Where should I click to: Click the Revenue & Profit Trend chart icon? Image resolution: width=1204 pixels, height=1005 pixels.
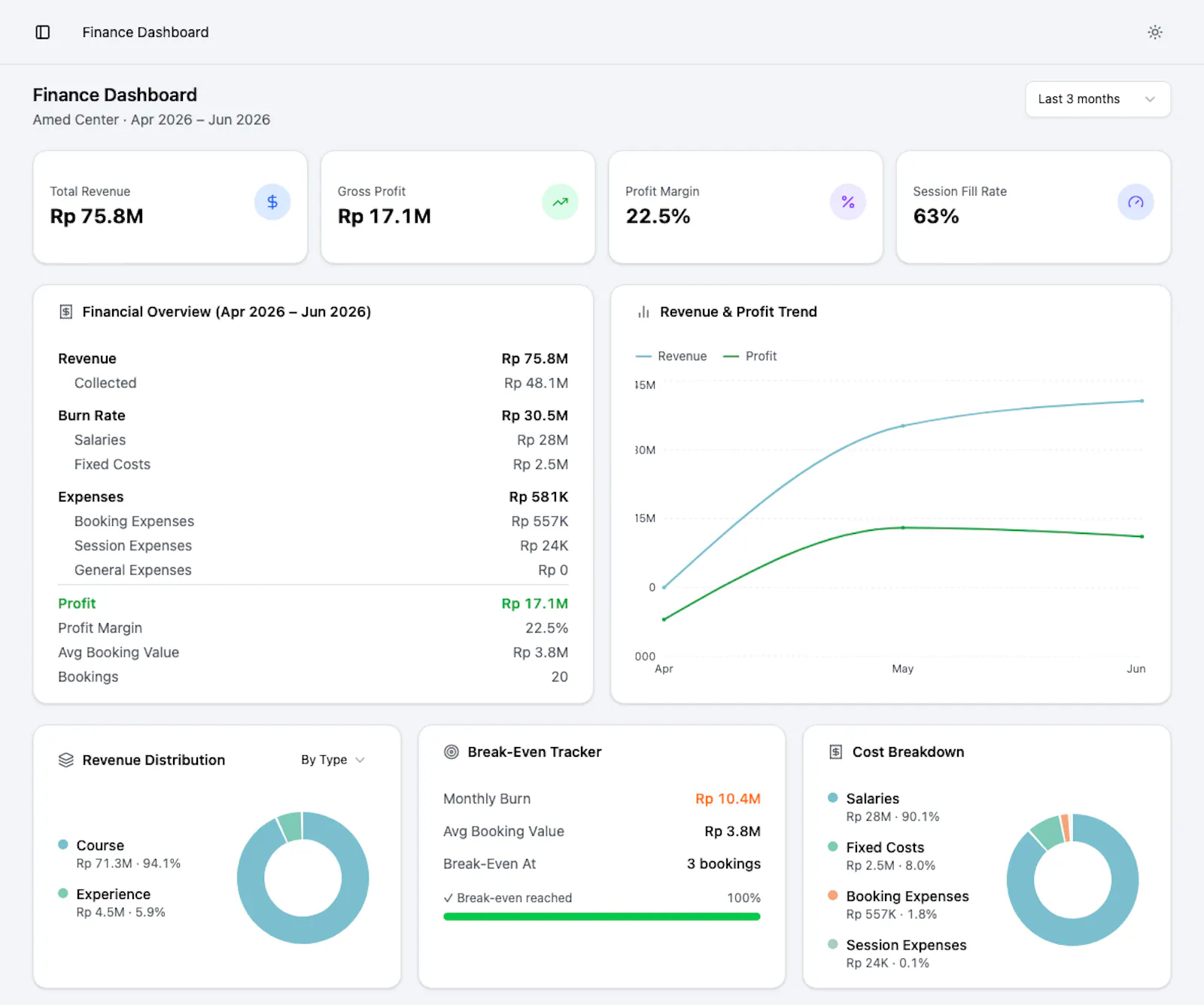tap(643, 311)
